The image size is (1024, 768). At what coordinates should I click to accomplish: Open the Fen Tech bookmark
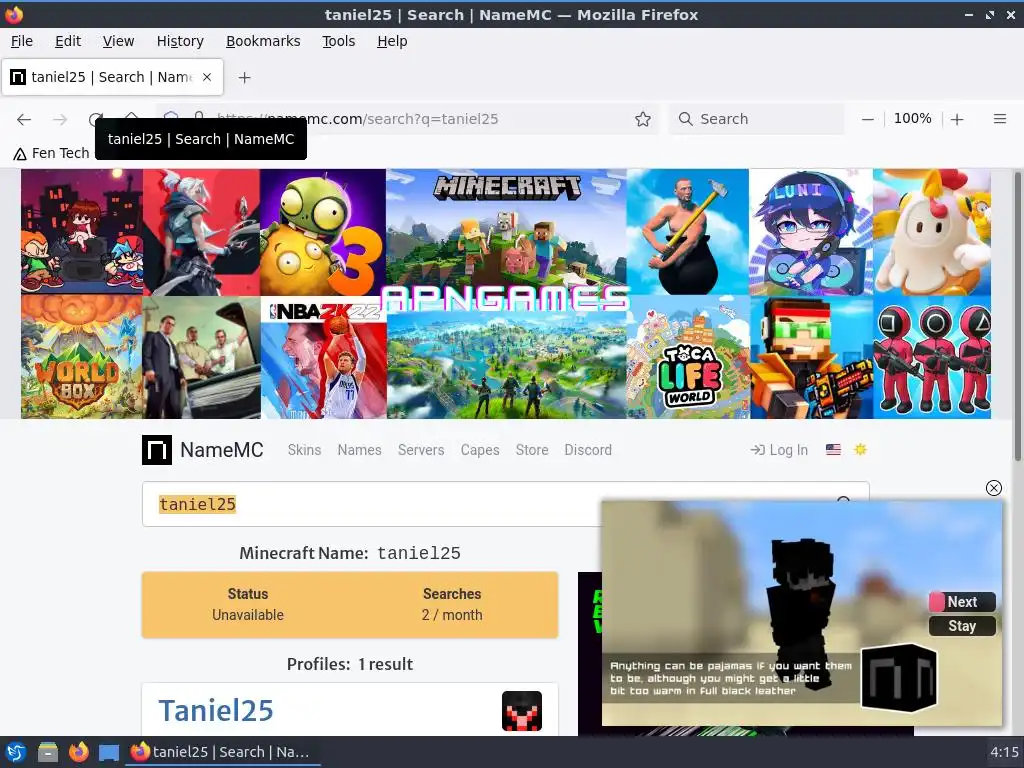[51, 153]
